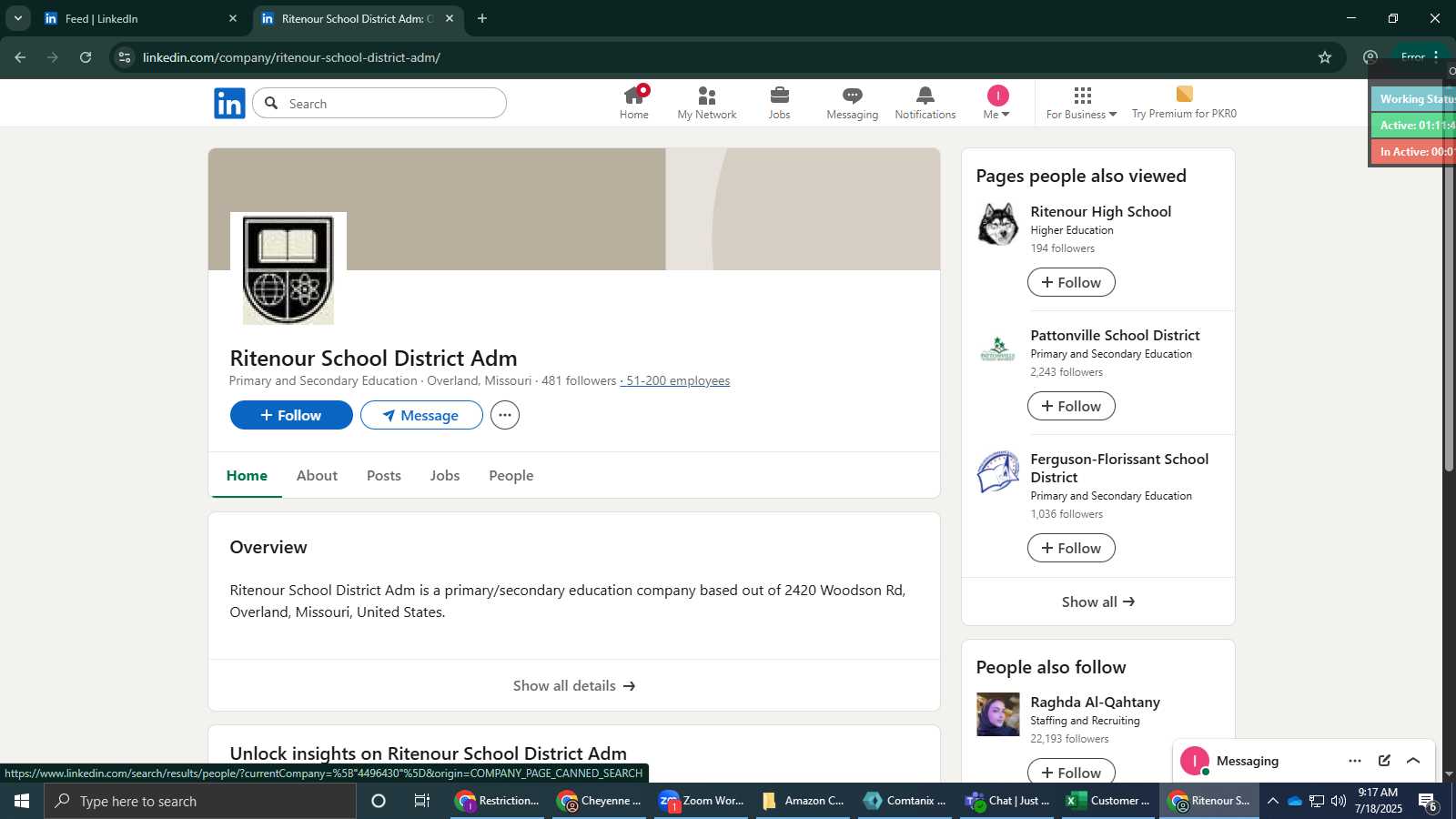Viewport: 1456px width, 819px height.
Task: Click the address bar URL
Action: [291, 57]
